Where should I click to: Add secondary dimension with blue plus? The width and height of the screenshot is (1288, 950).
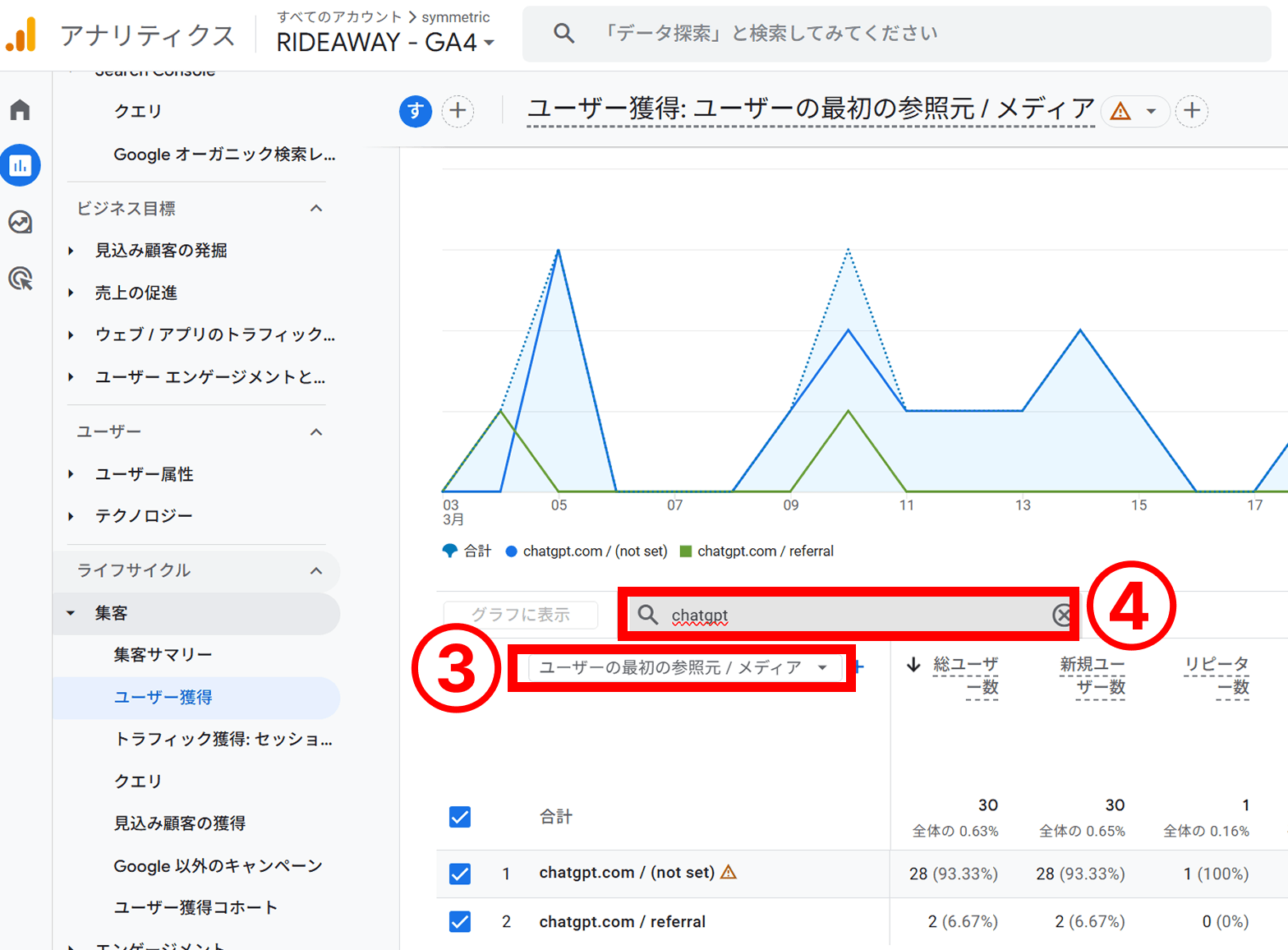point(859,667)
